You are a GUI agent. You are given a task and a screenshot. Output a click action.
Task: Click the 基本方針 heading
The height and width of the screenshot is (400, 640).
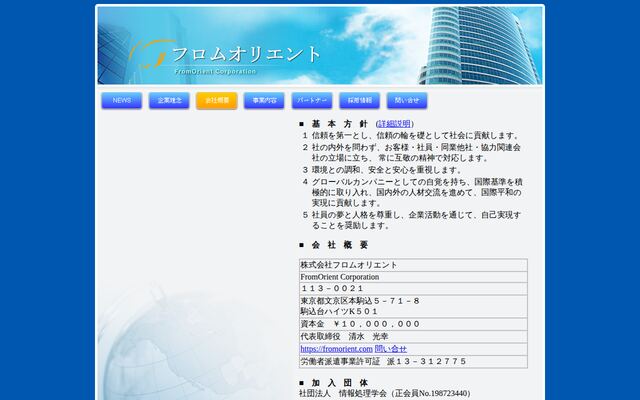pos(340,124)
